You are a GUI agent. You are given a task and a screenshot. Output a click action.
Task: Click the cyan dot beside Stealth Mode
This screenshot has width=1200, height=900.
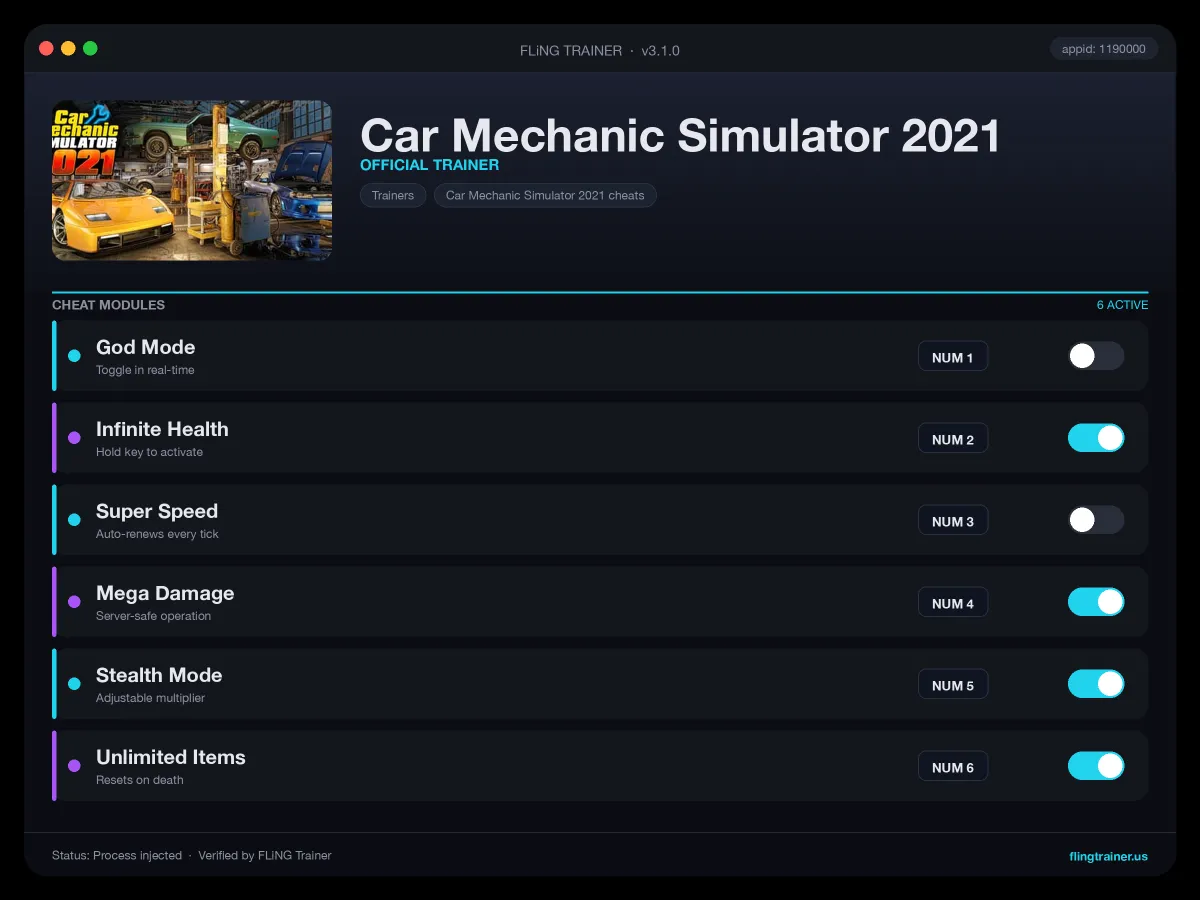pyautogui.click(x=74, y=684)
